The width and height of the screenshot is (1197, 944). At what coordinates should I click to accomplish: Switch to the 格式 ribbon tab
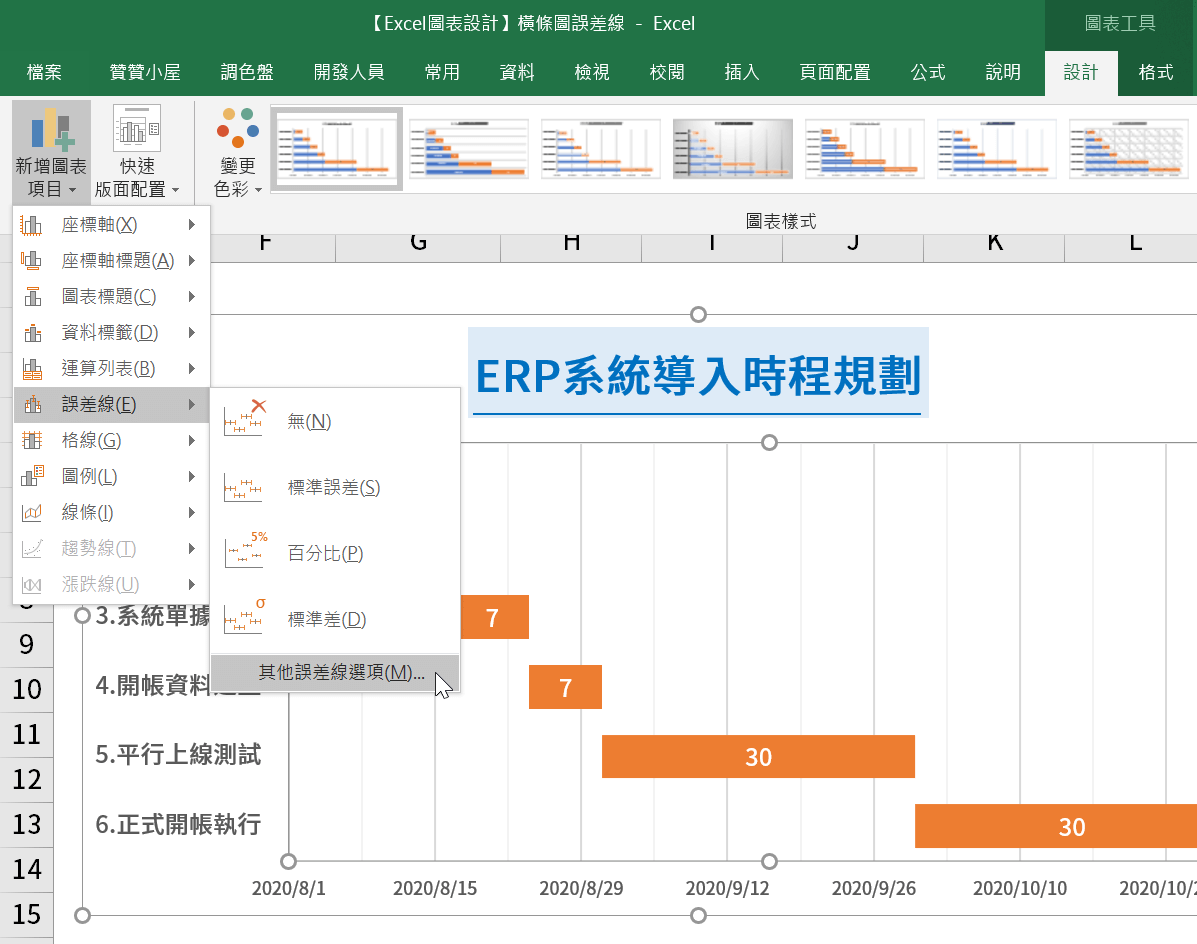[x=1155, y=72]
